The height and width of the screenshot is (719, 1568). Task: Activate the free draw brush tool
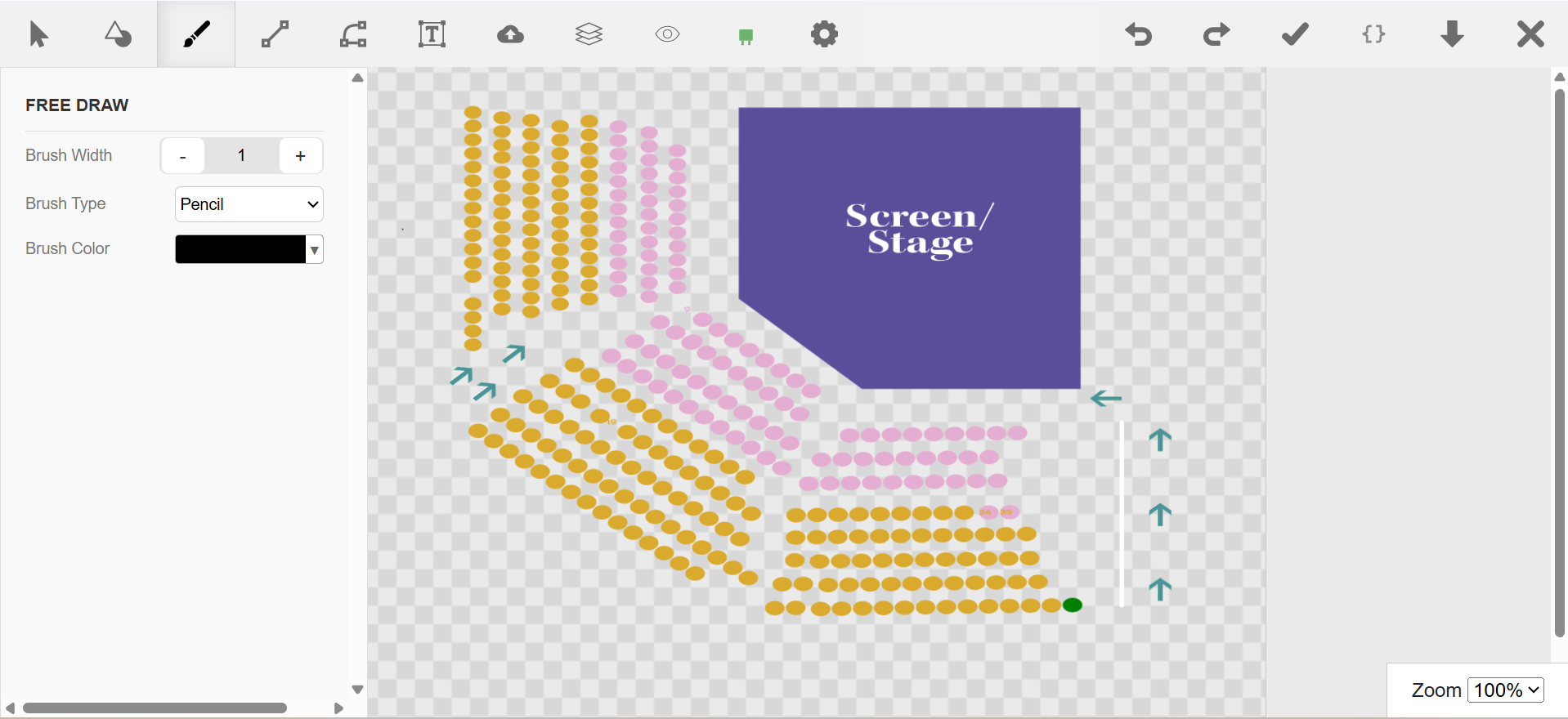[196, 34]
